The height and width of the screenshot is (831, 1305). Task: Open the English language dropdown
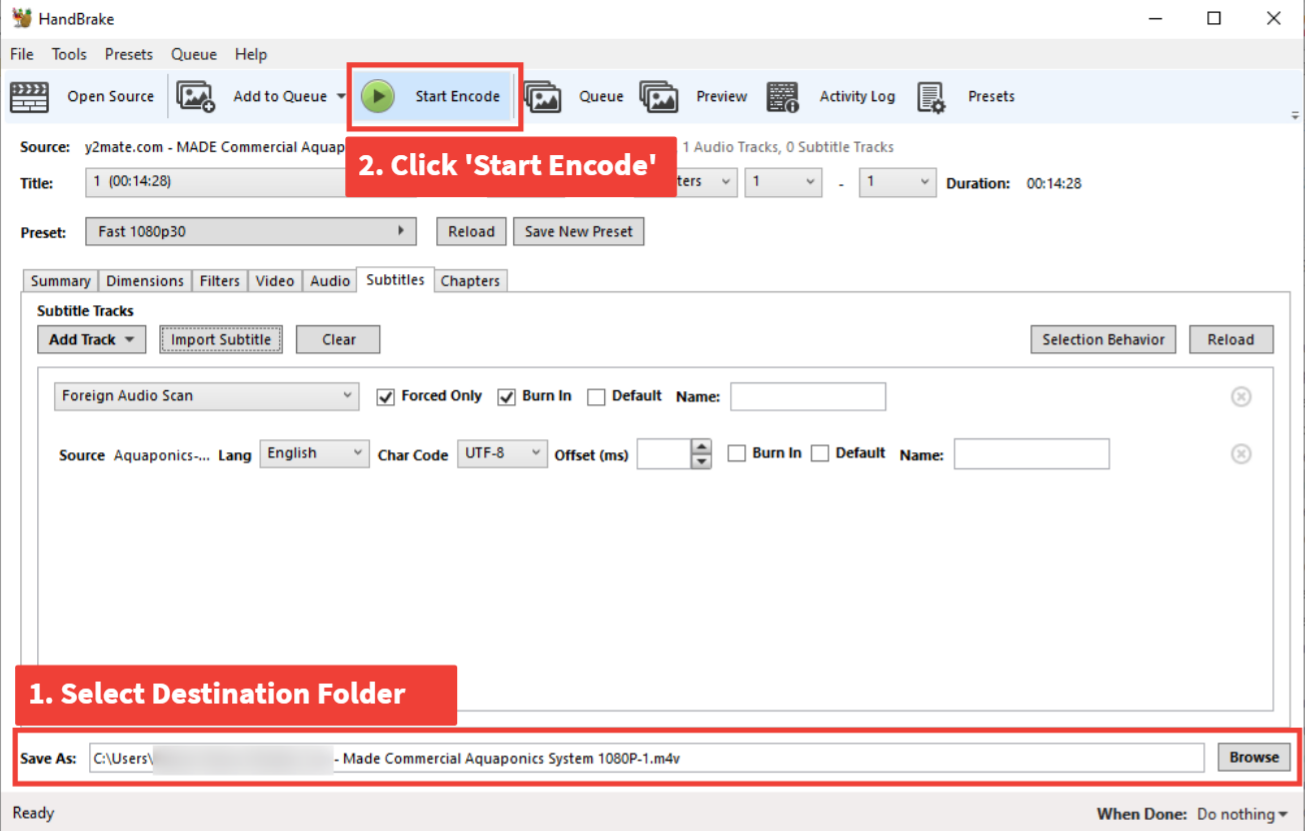[x=314, y=453]
